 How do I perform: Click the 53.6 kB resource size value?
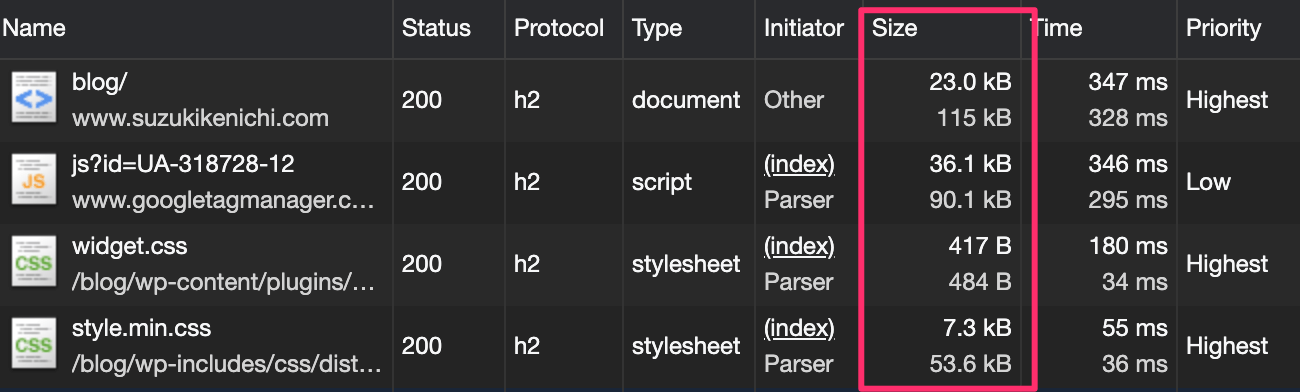(970, 364)
